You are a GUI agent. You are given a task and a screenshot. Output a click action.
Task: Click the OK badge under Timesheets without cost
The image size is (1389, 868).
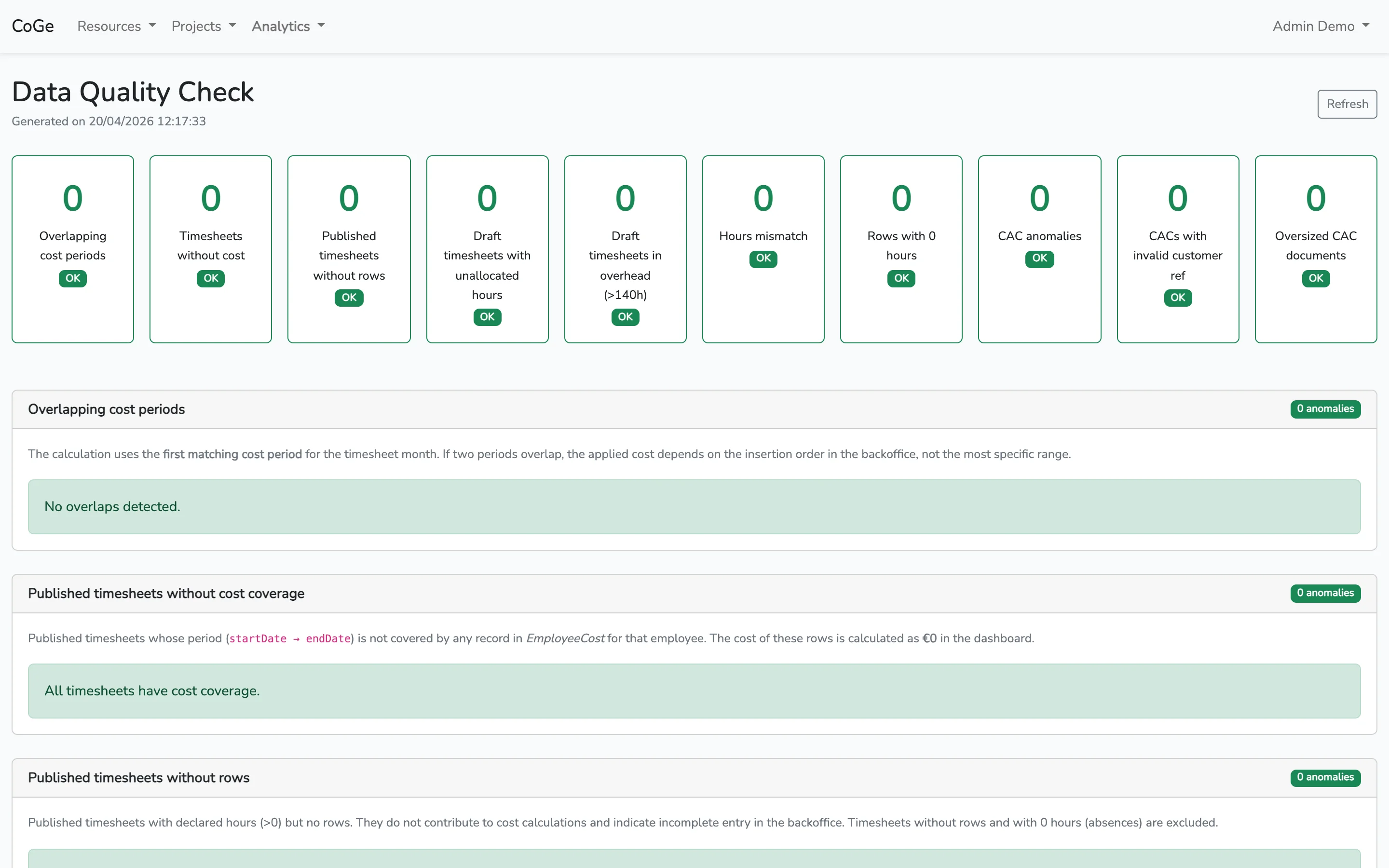click(x=211, y=278)
